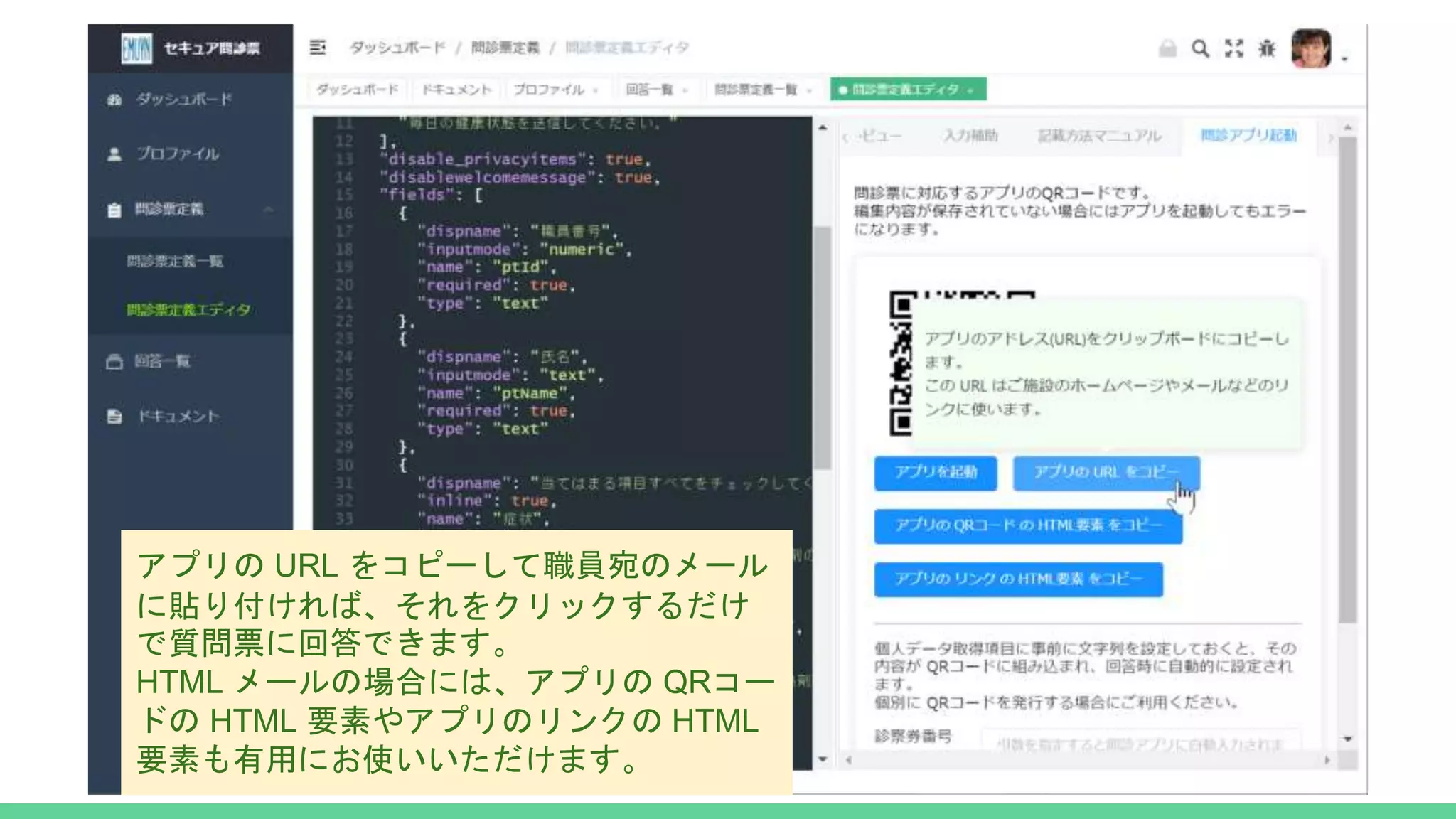The image size is (1456, 819).
Task: Close the 回答一覧 page tab
Action: tap(685, 90)
